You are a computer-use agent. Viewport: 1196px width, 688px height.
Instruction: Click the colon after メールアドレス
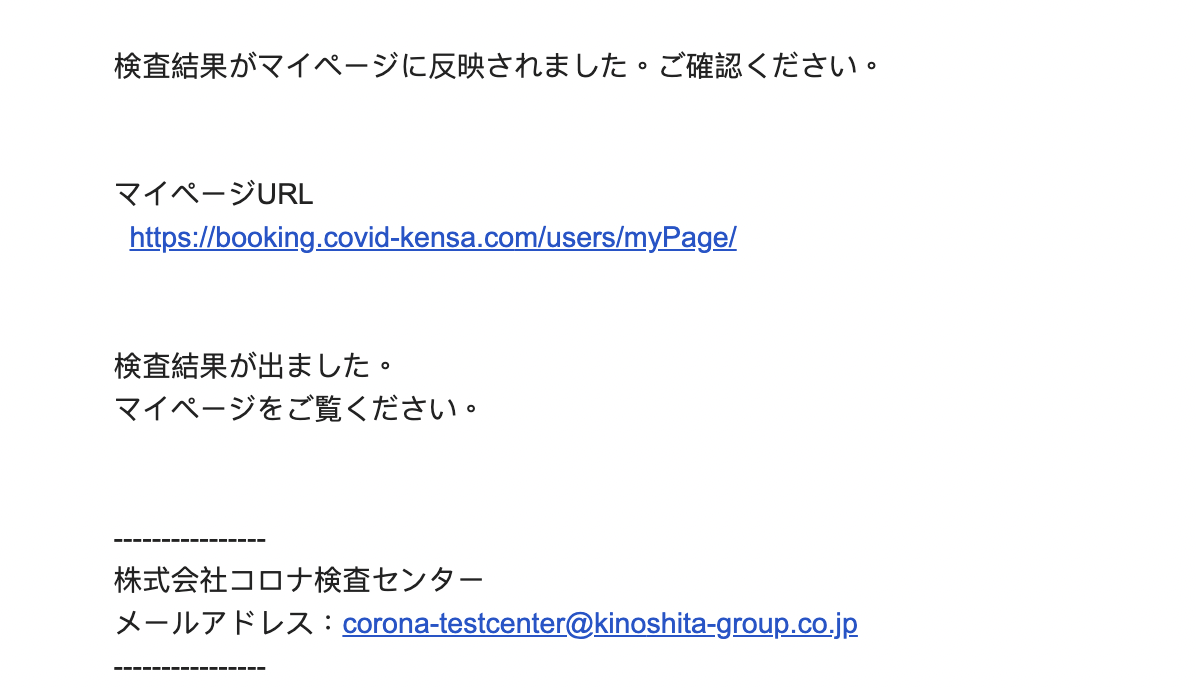pyautogui.click(x=328, y=624)
